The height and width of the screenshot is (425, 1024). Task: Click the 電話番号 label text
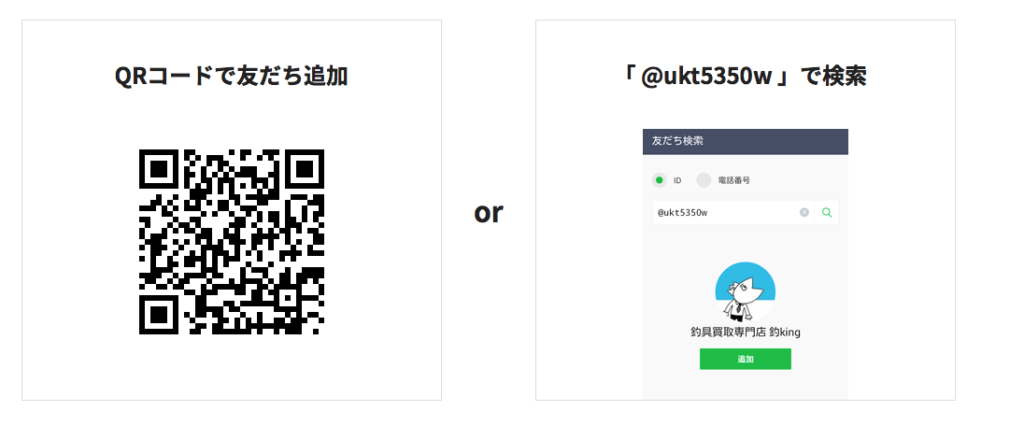(x=733, y=180)
